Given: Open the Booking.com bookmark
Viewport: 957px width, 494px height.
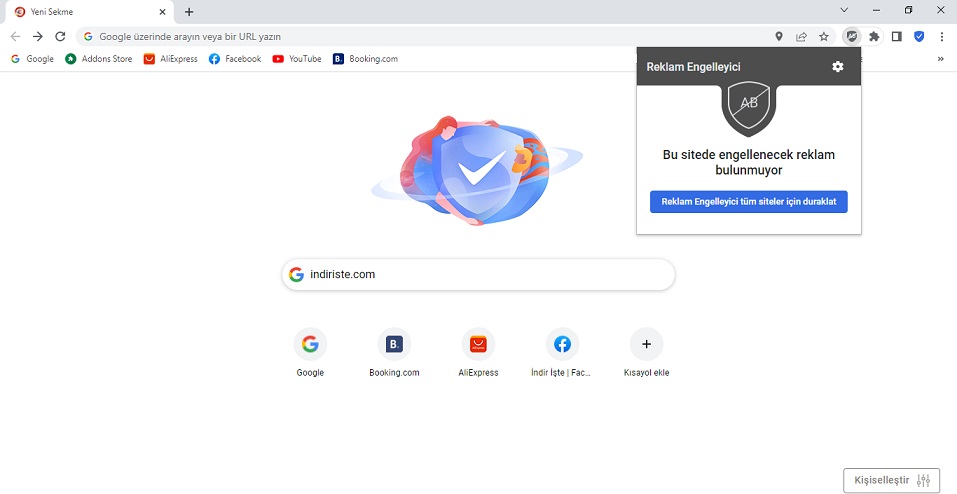Looking at the screenshot, I should (x=366, y=59).
